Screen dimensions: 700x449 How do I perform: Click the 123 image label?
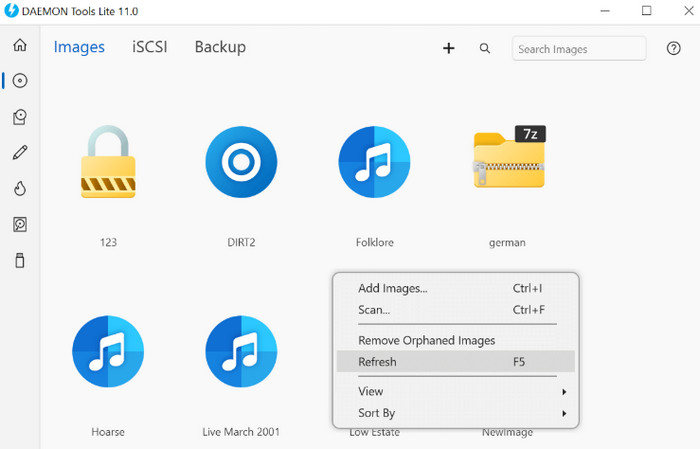(108, 242)
